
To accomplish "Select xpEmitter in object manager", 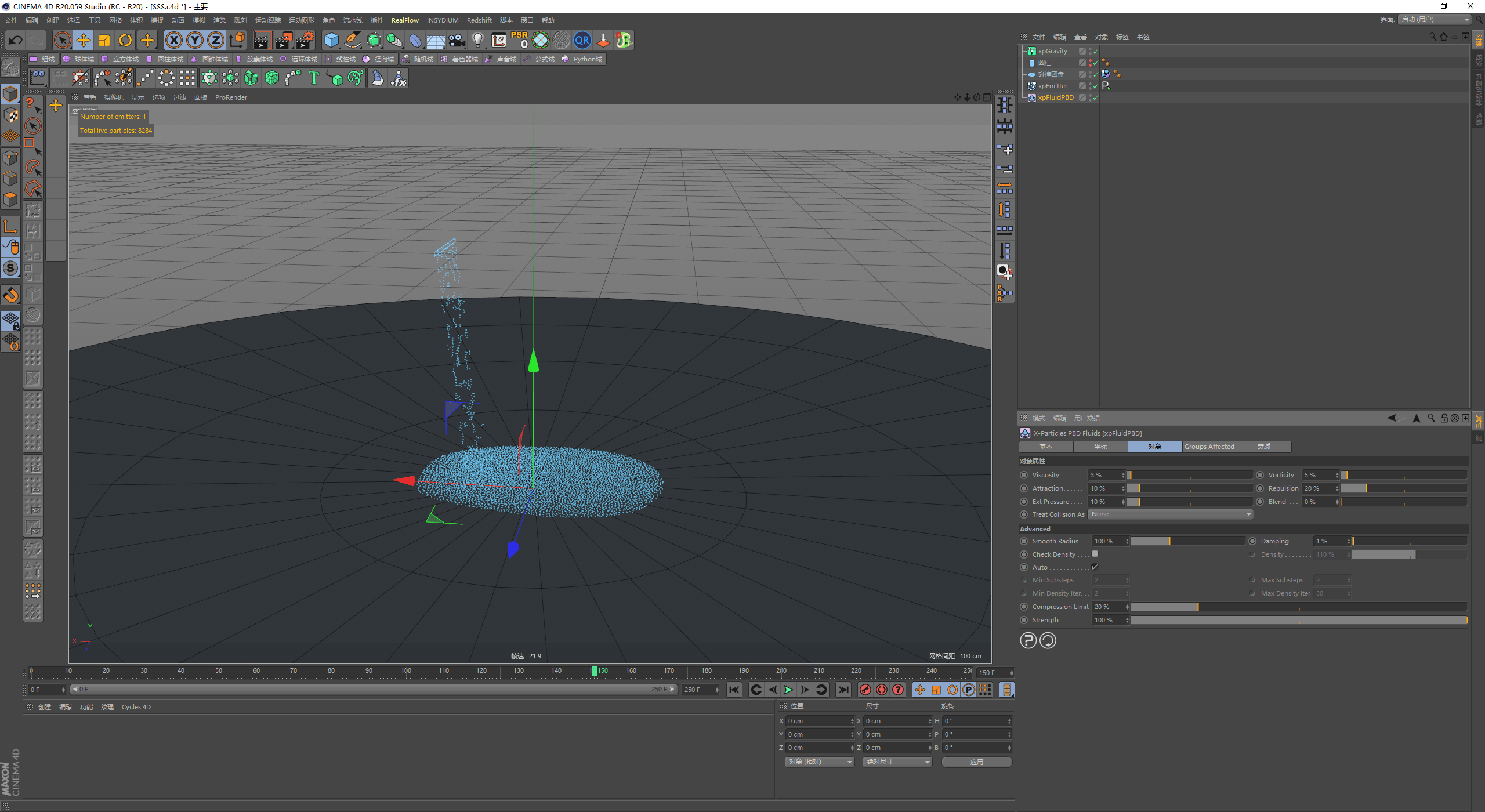I will coord(1052,86).
